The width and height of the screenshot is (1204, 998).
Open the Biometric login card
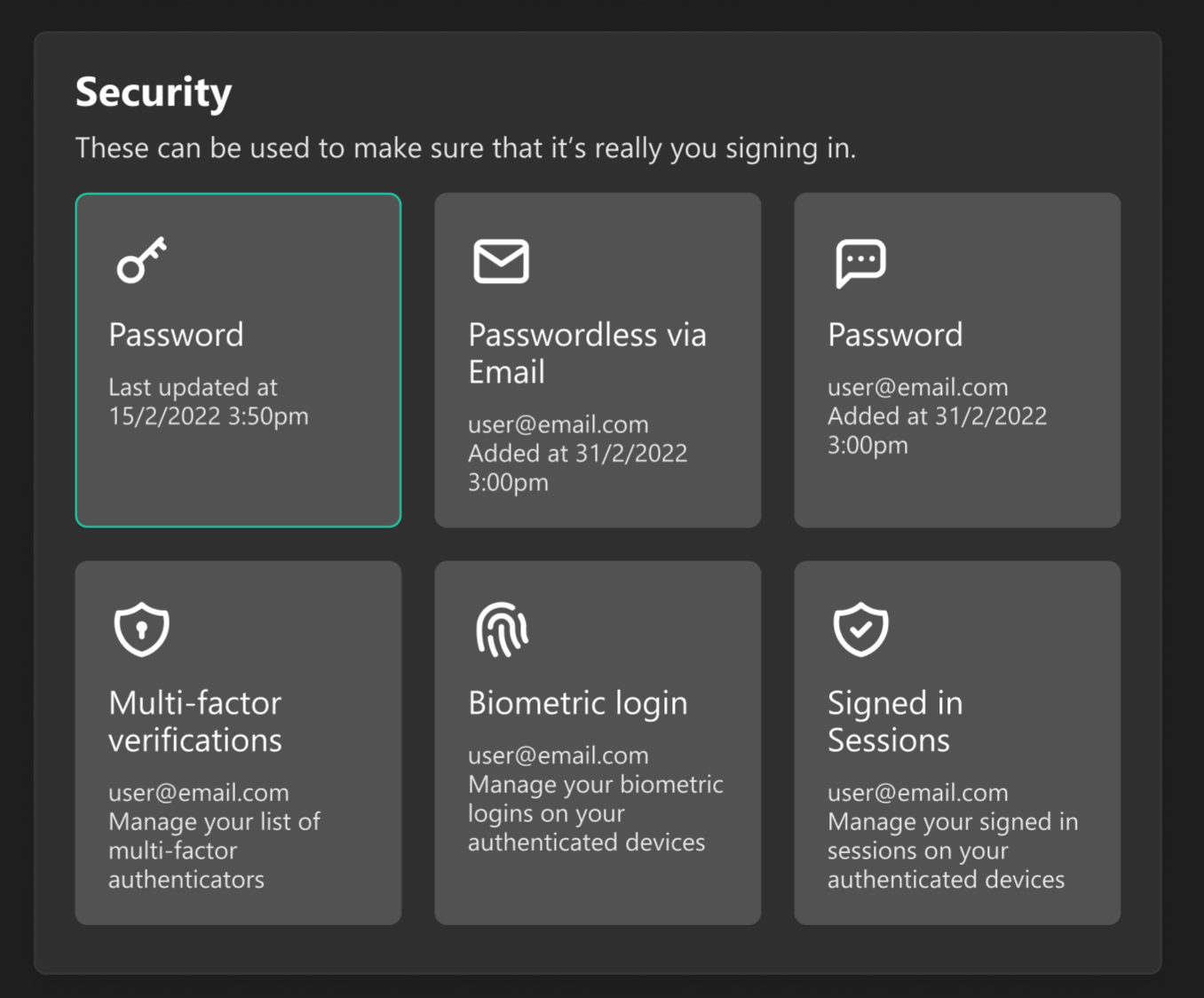pos(597,743)
